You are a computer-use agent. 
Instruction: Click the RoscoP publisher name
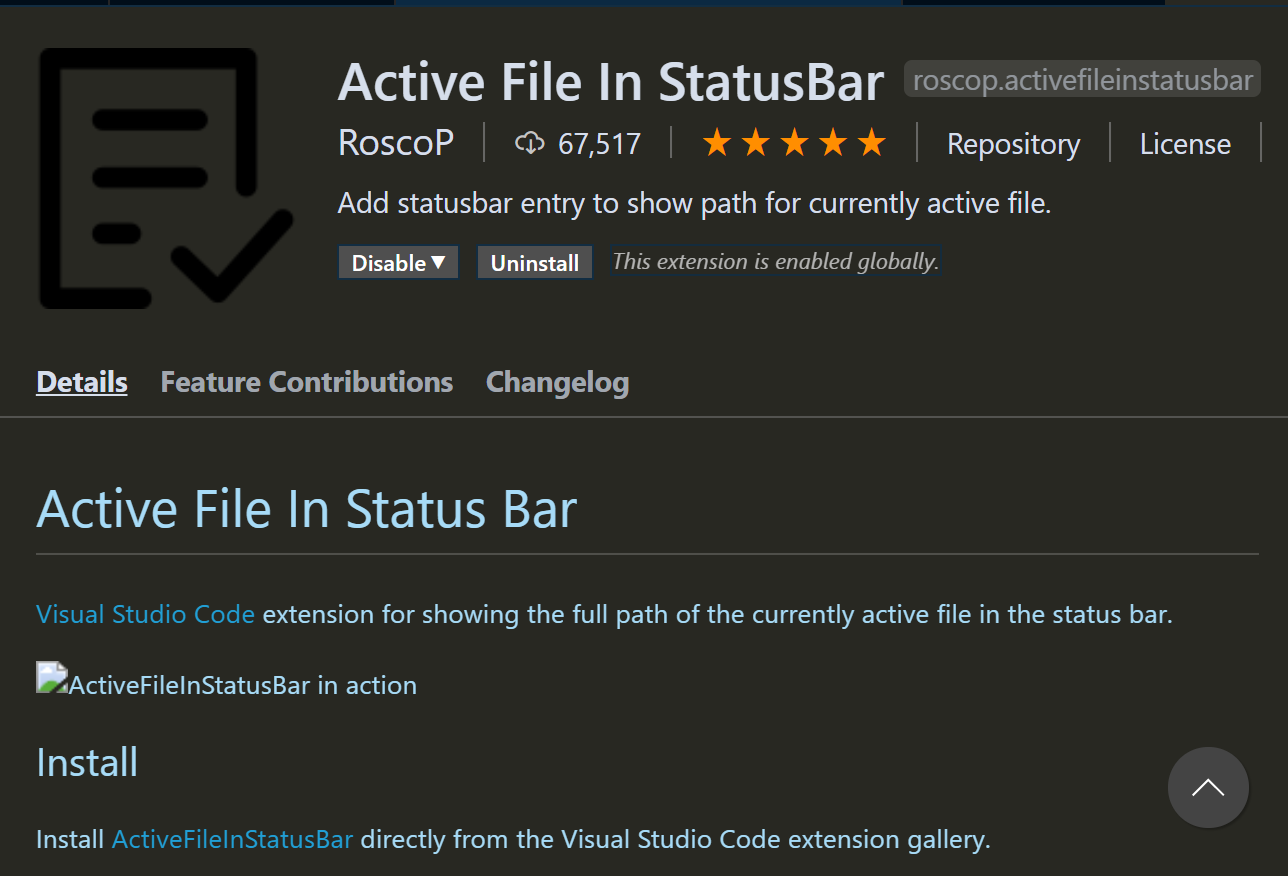(396, 144)
